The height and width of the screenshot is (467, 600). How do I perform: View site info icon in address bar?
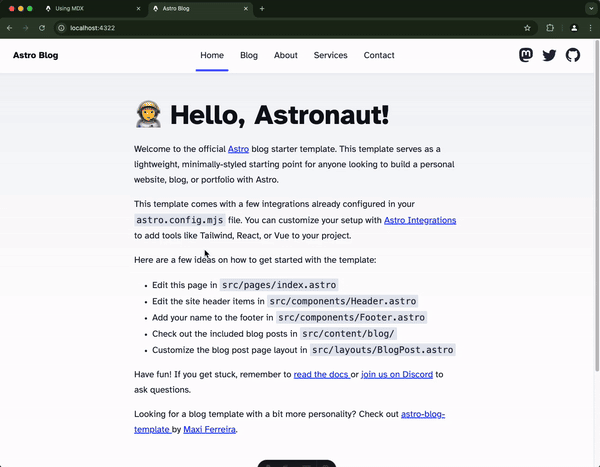pyautogui.click(x=61, y=28)
